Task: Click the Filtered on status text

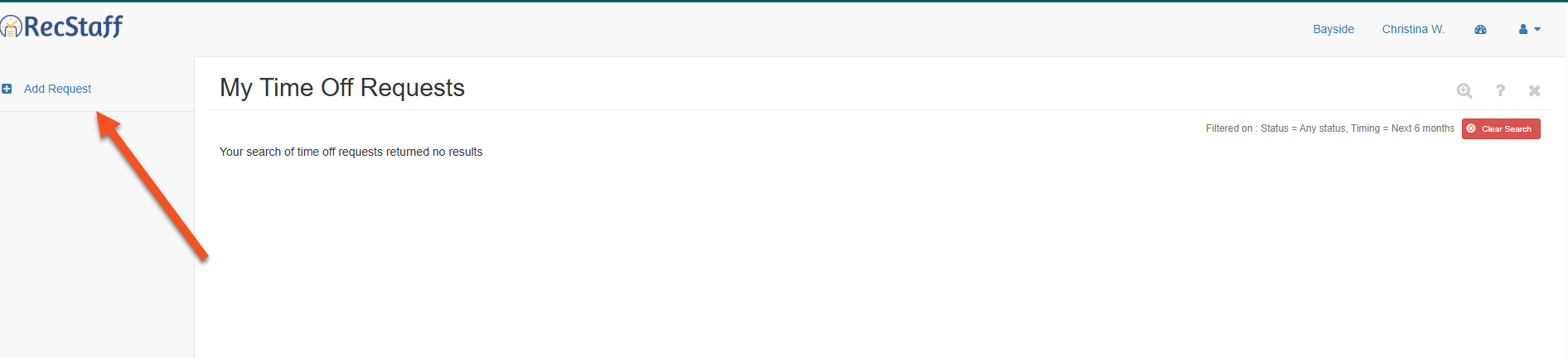Action: click(1330, 128)
